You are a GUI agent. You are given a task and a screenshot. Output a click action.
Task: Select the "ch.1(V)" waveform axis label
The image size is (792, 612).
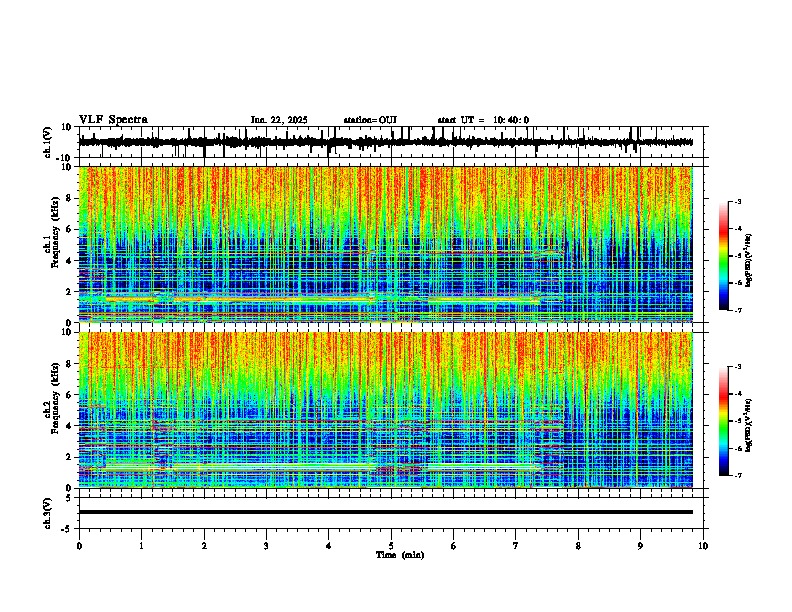click(x=48, y=142)
